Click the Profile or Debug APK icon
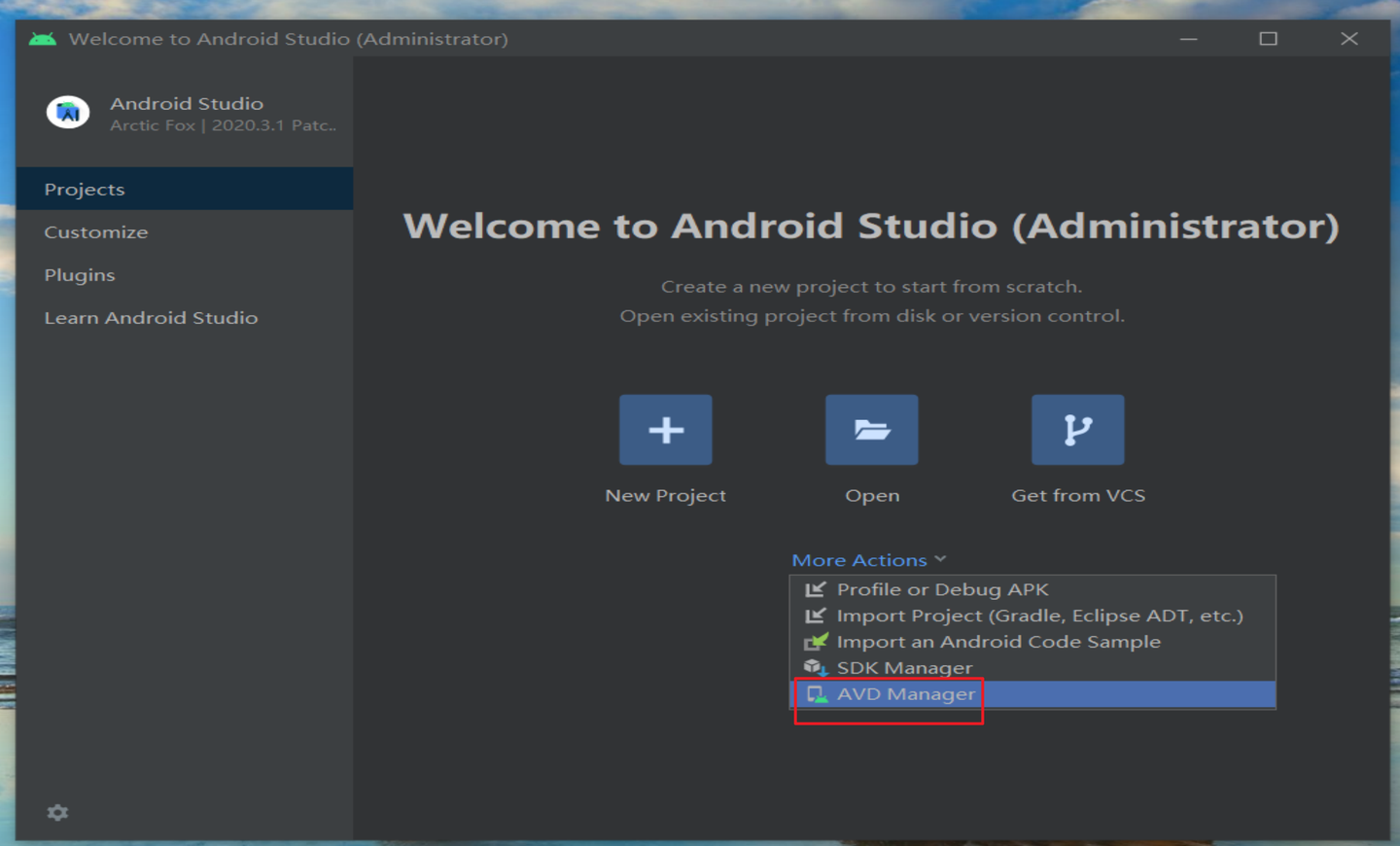The image size is (1400, 846). point(815,589)
